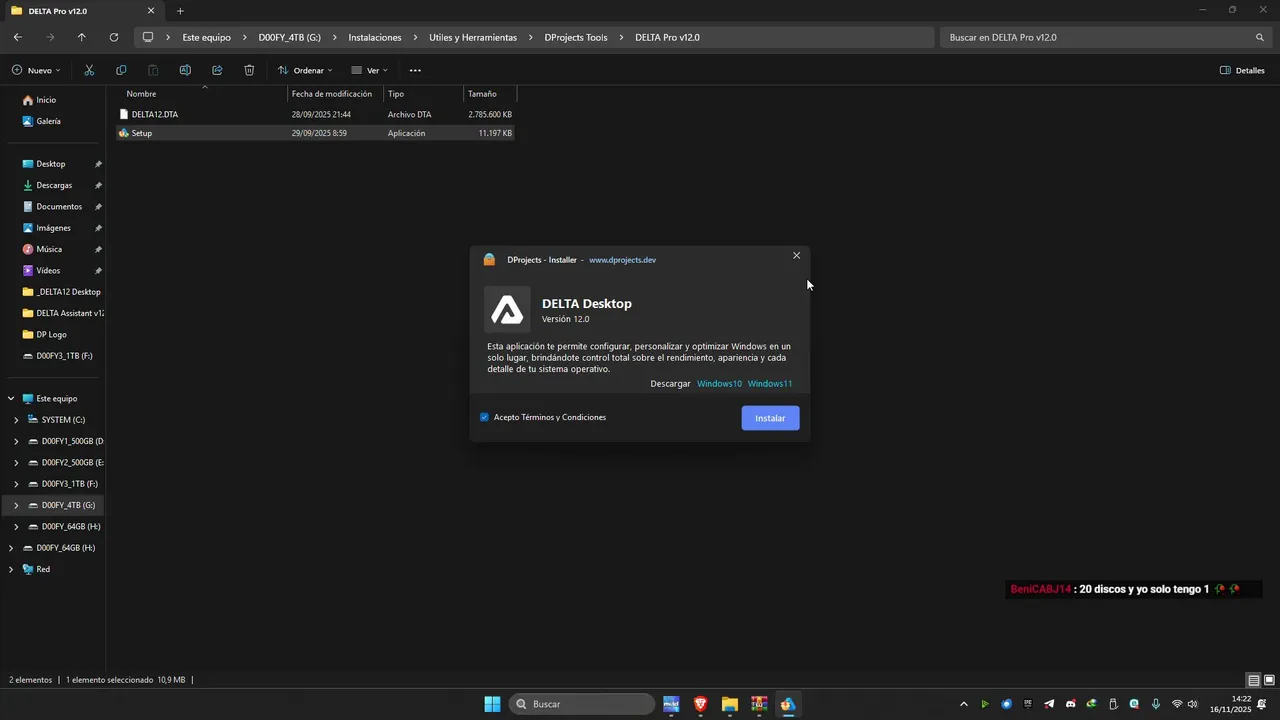Switch to large thumbnails view icon bottom-right
This screenshot has height=720, width=1280.
click(1268, 680)
